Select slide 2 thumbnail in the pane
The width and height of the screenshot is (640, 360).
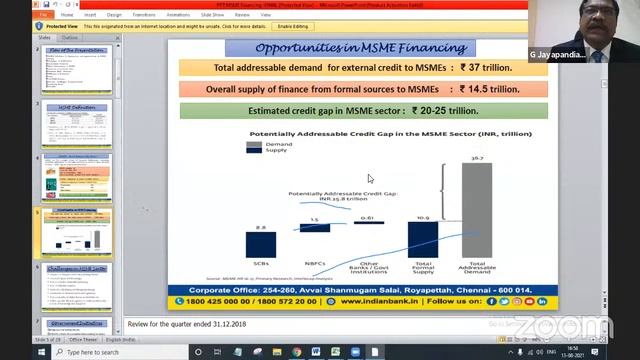point(77,70)
